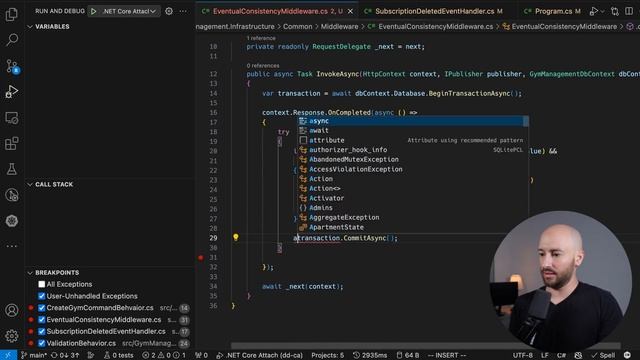Switch to SubscriptionDeletedEventHandler.cs tab
This screenshot has width=640, height=360.
[435, 11]
